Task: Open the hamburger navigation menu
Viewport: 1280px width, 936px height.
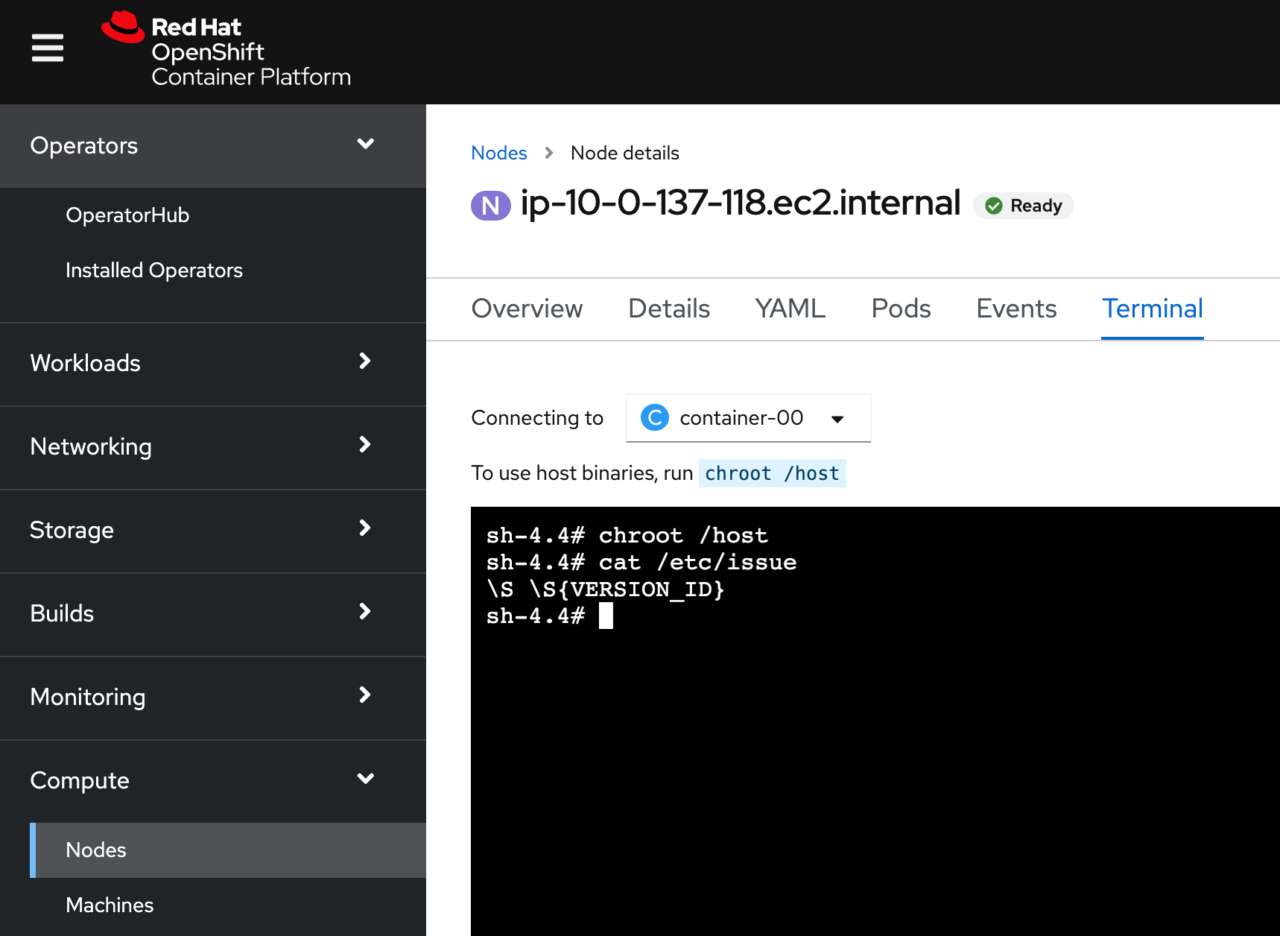Action: coord(47,48)
